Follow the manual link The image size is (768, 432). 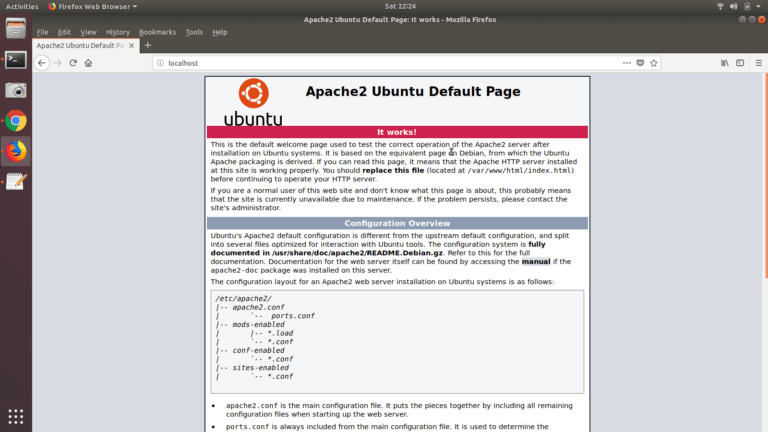click(536, 262)
